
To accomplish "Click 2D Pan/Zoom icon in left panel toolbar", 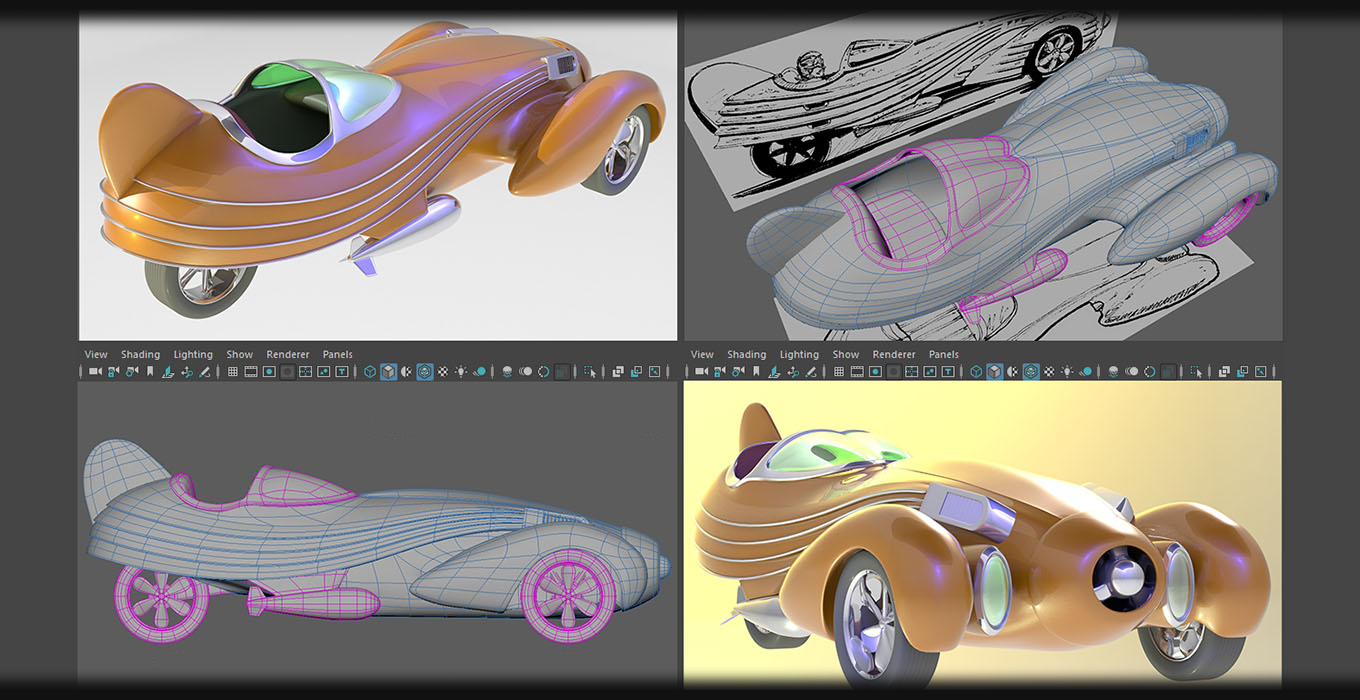I will 187,371.
